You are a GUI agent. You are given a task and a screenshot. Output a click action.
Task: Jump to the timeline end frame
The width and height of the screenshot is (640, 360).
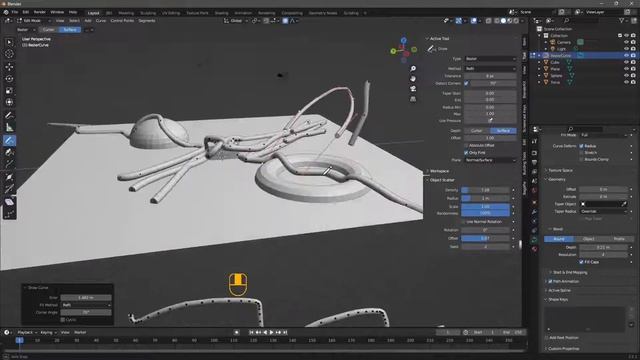coord(285,333)
